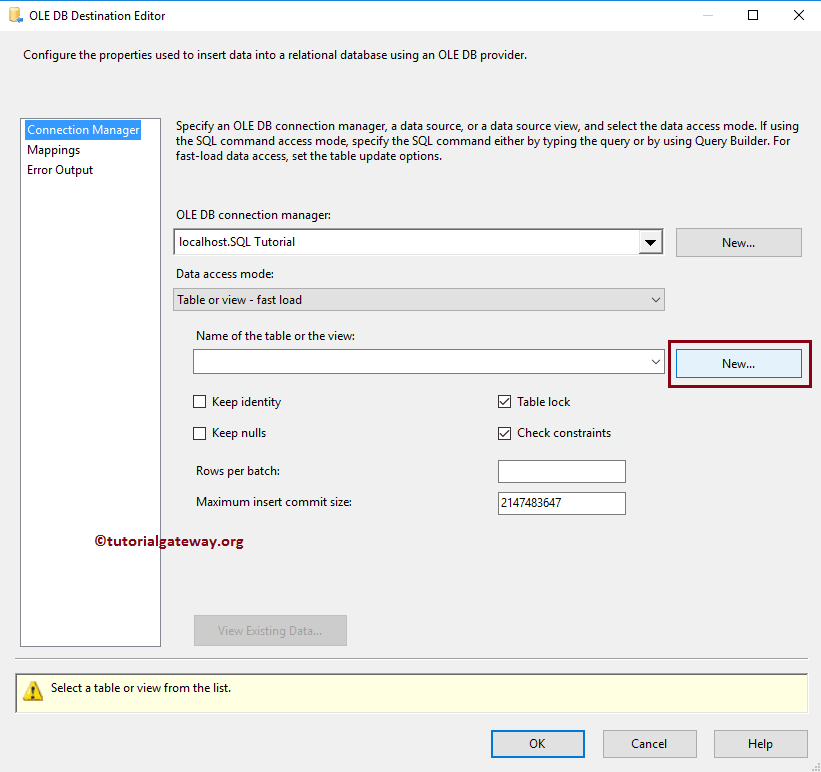Click the OLE DB Destination Editor title icon
821x772 pixels.
pos(15,15)
